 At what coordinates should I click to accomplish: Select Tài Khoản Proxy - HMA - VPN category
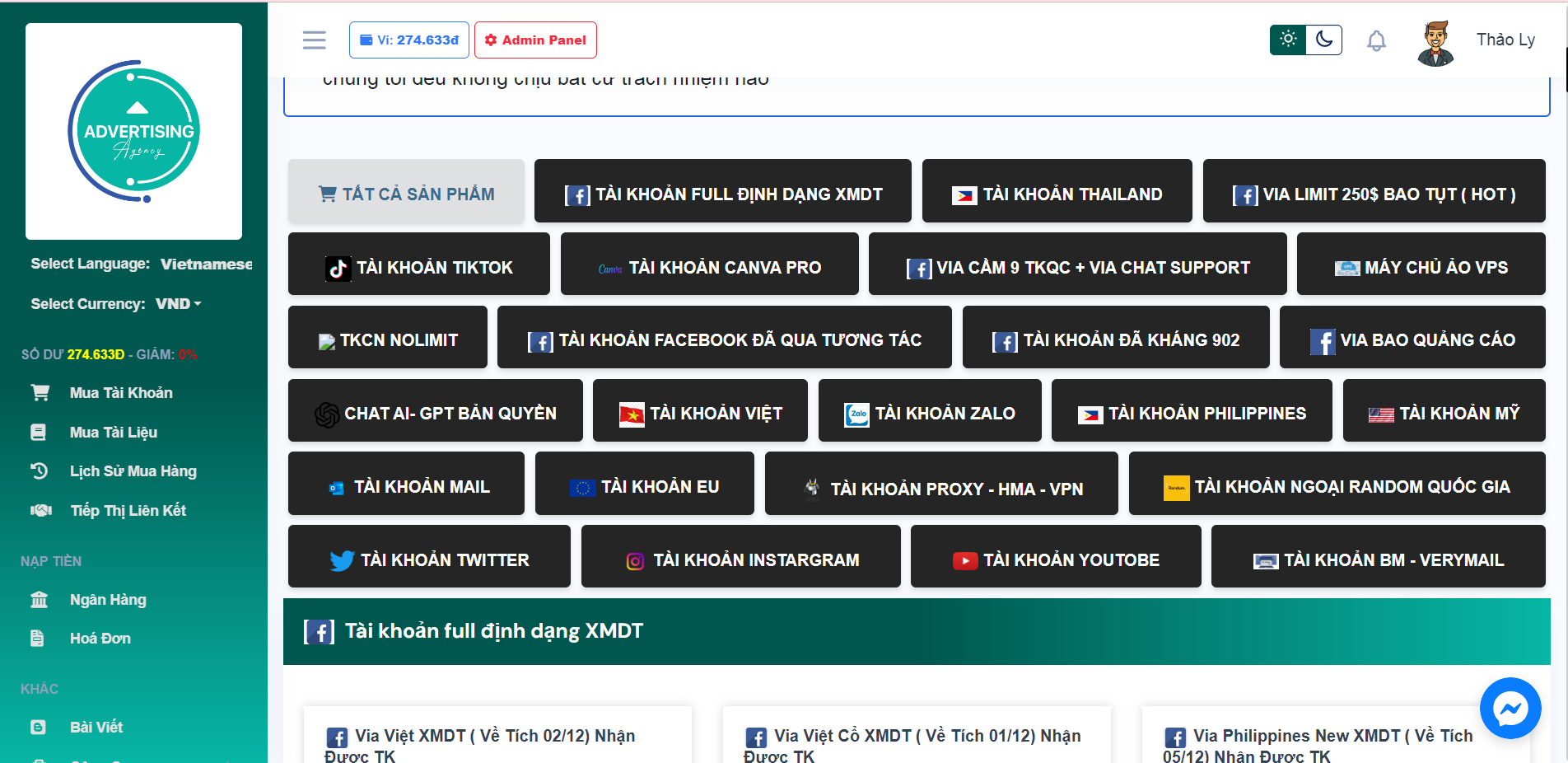click(941, 484)
